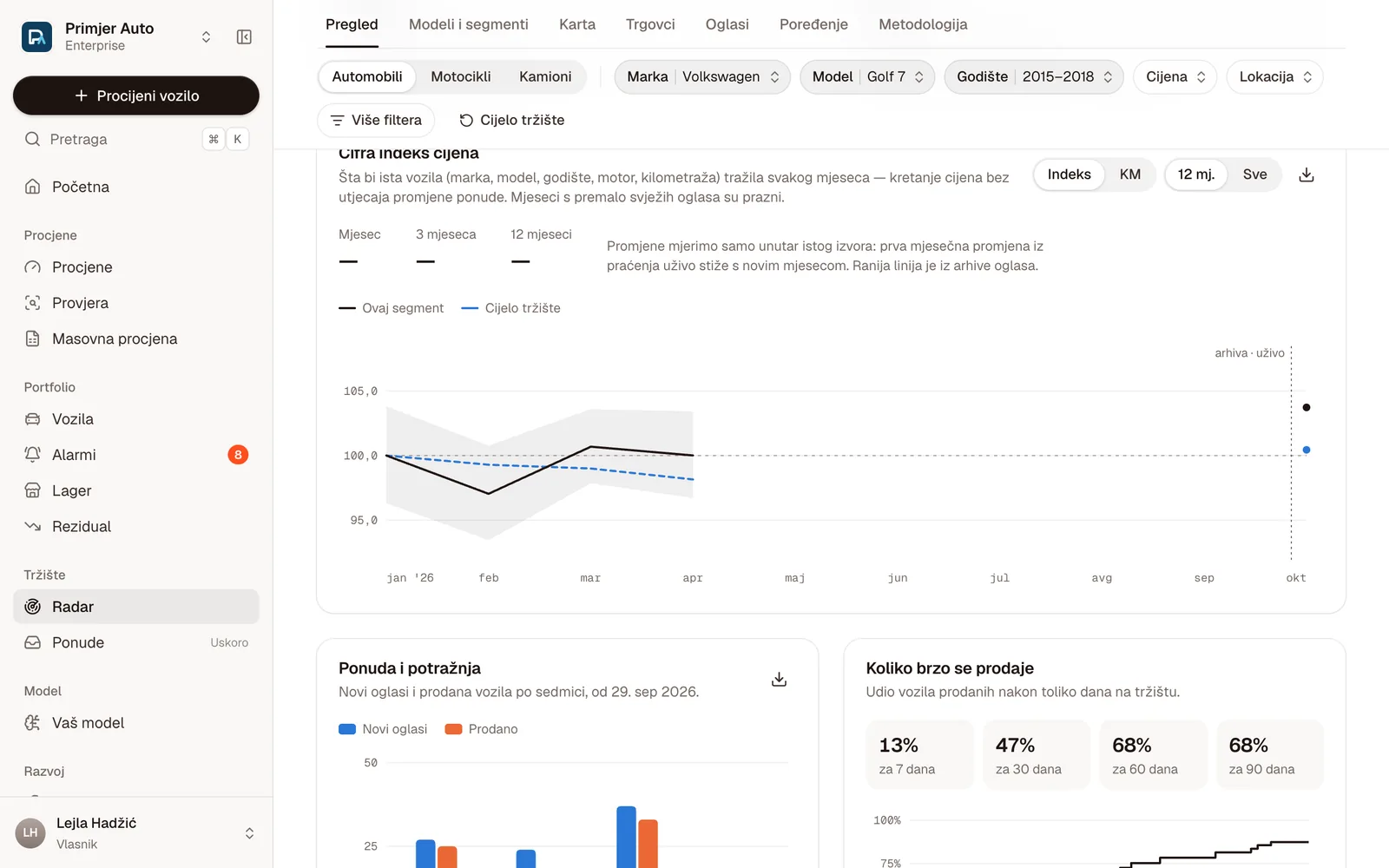This screenshot has height=868, width=1389.
Task: Switch vehicle type to Motocikli
Action: click(x=461, y=76)
